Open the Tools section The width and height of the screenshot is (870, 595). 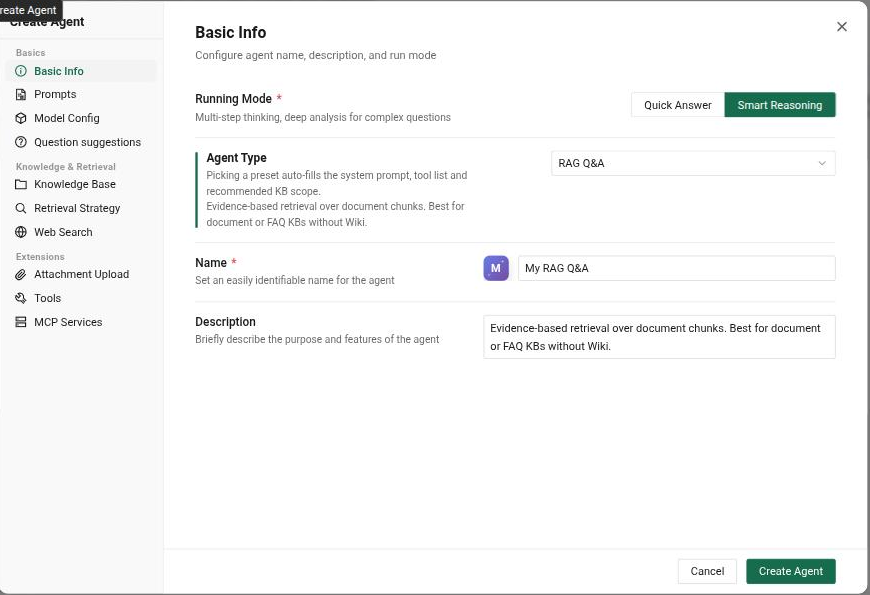[x=81, y=298]
